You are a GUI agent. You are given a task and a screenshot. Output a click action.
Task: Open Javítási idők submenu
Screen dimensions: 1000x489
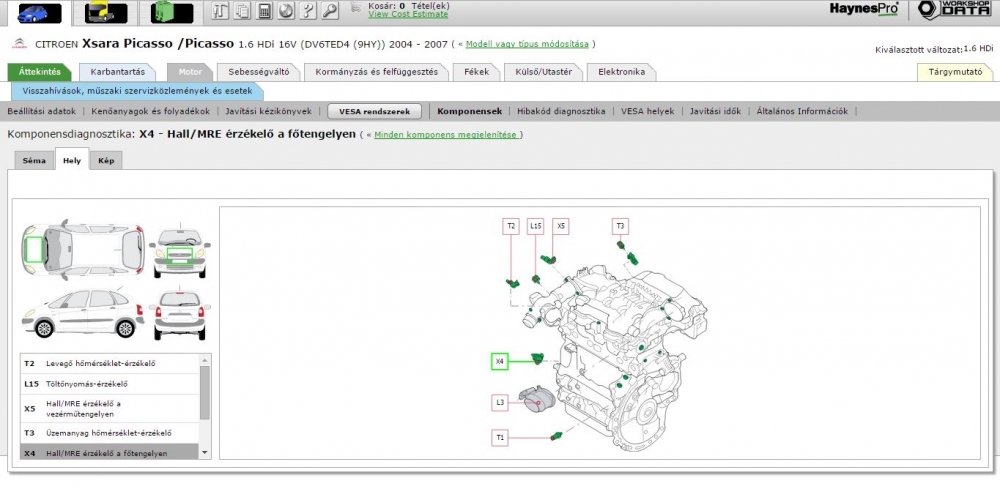[715, 111]
